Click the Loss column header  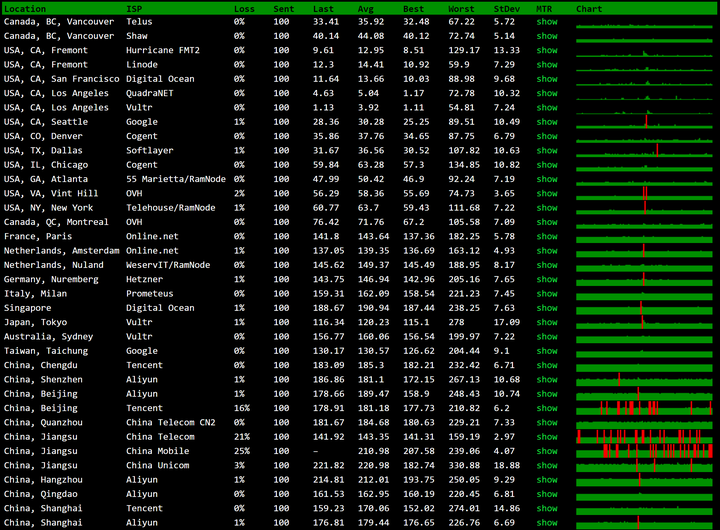click(244, 9)
